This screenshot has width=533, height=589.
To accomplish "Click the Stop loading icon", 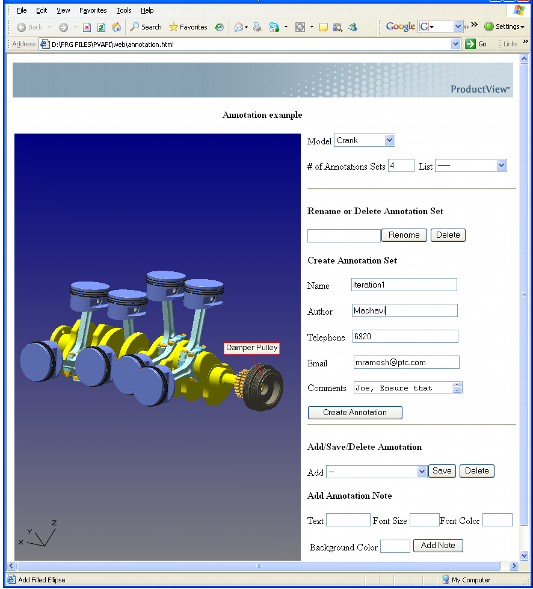I will (x=87, y=27).
